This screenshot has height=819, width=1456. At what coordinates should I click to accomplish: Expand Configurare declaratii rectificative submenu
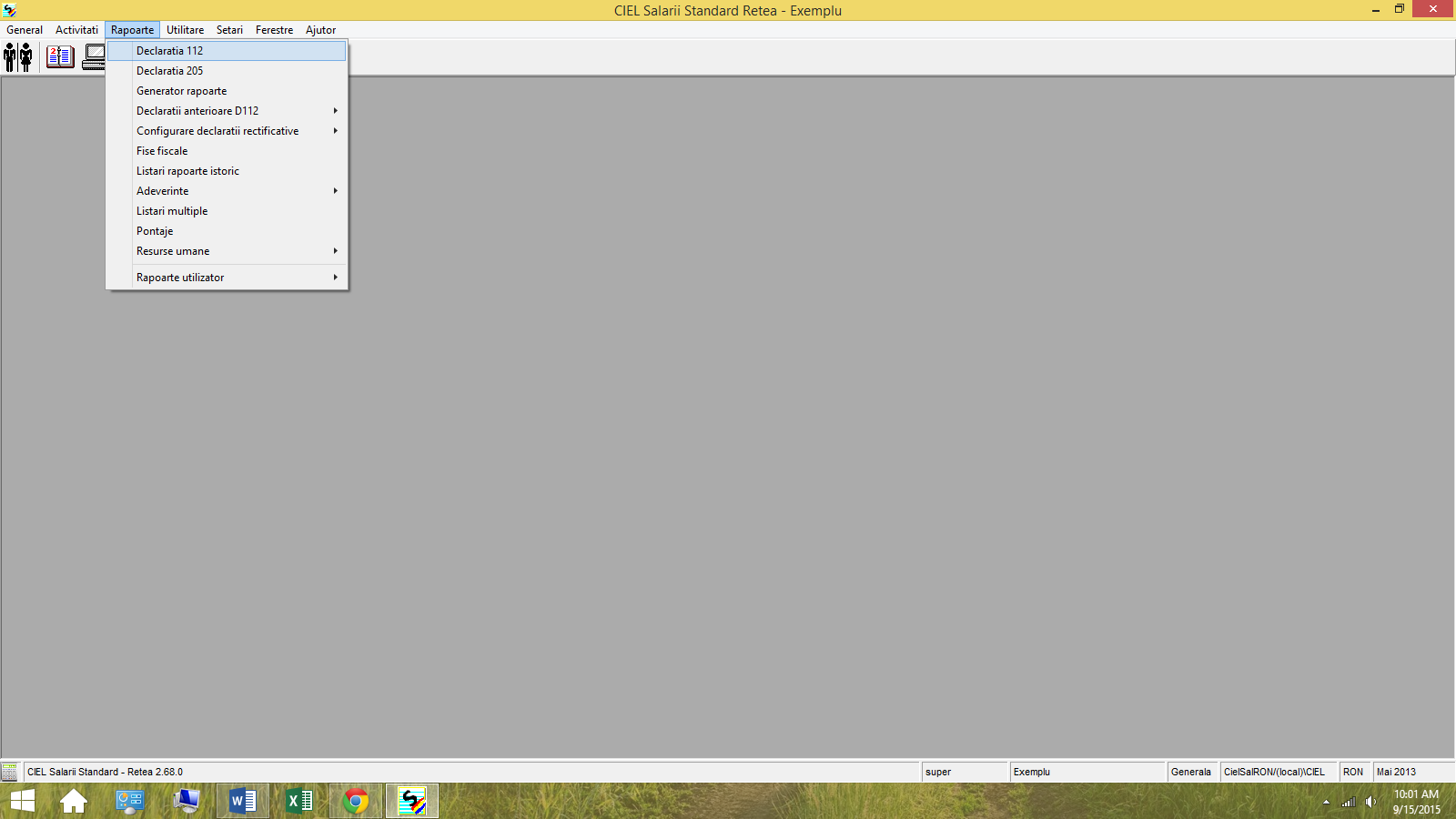point(227,131)
